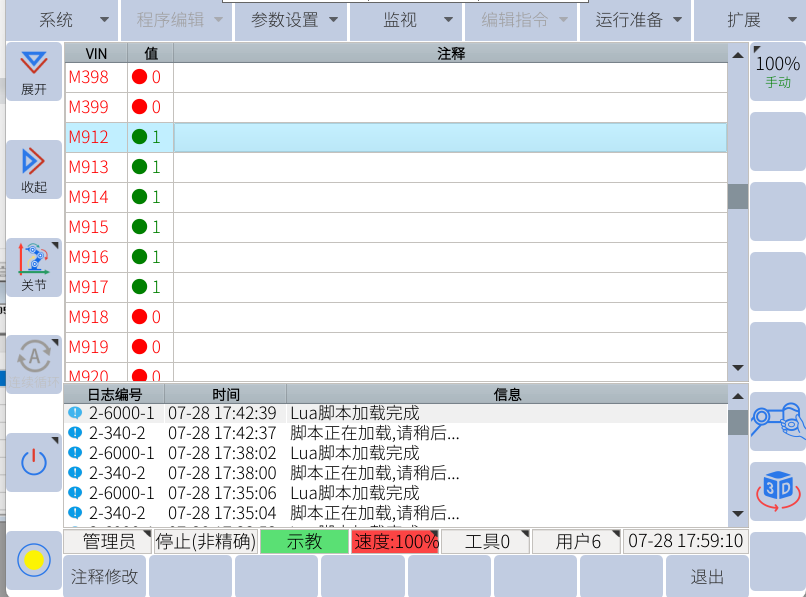Screen dimensions: 806x597
Task: Click the 速度:100% speed indicator
Action: click(395, 542)
